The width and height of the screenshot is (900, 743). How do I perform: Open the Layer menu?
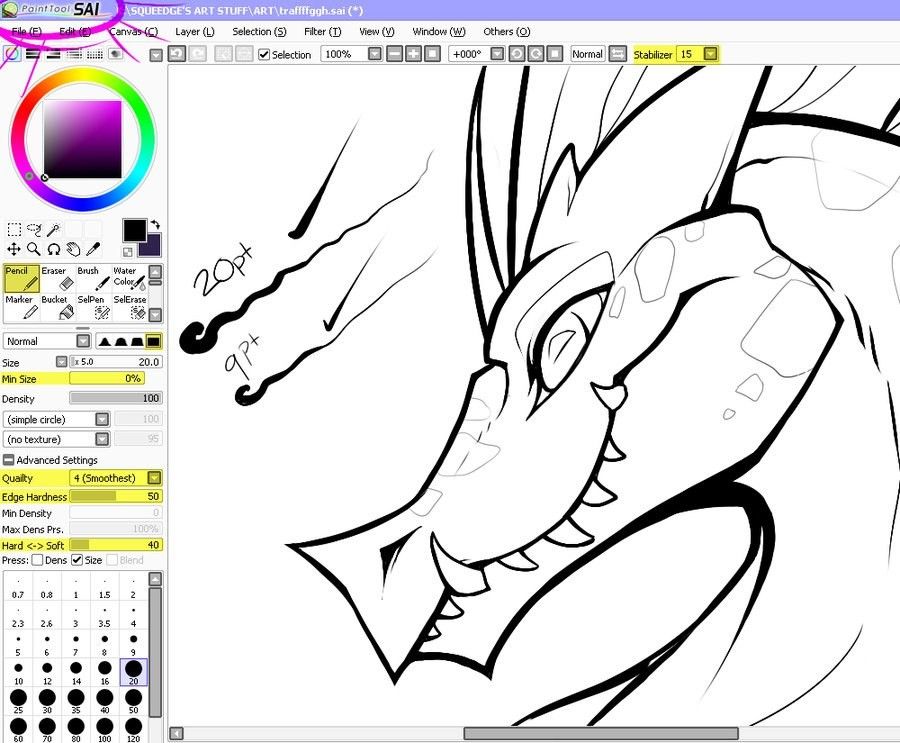click(x=194, y=32)
